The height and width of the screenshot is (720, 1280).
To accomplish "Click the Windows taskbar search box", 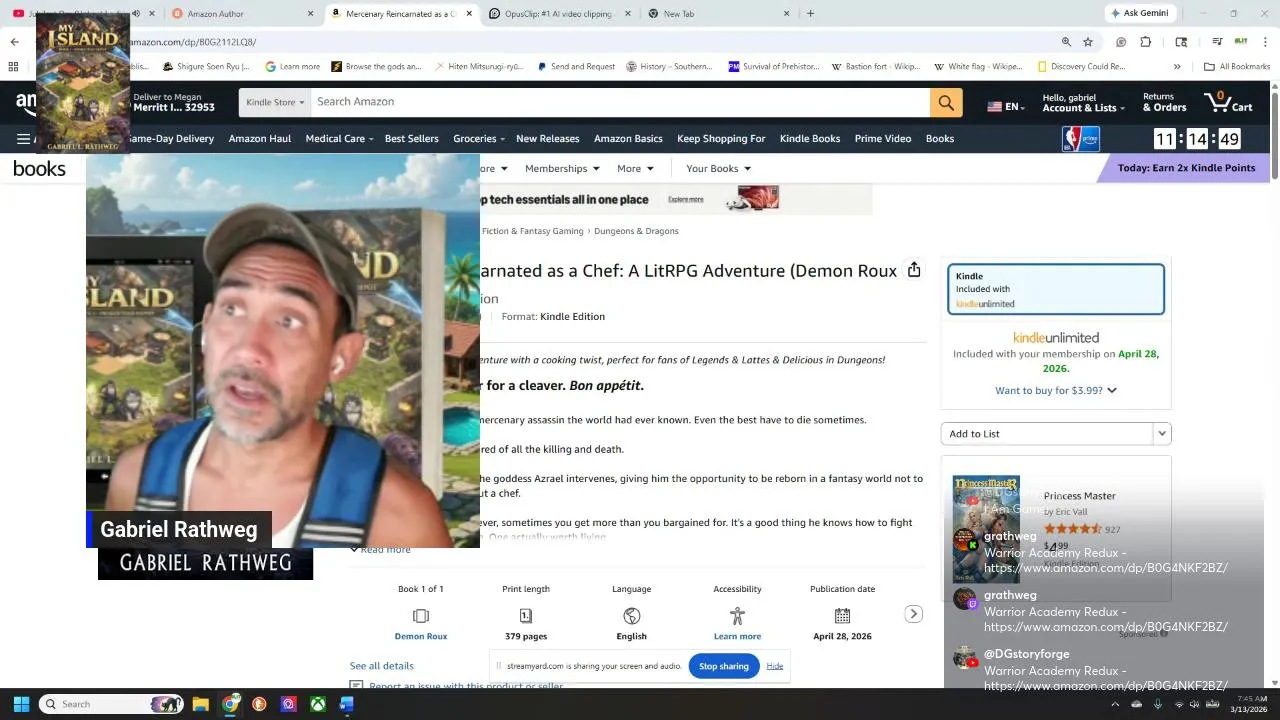I will (112, 704).
